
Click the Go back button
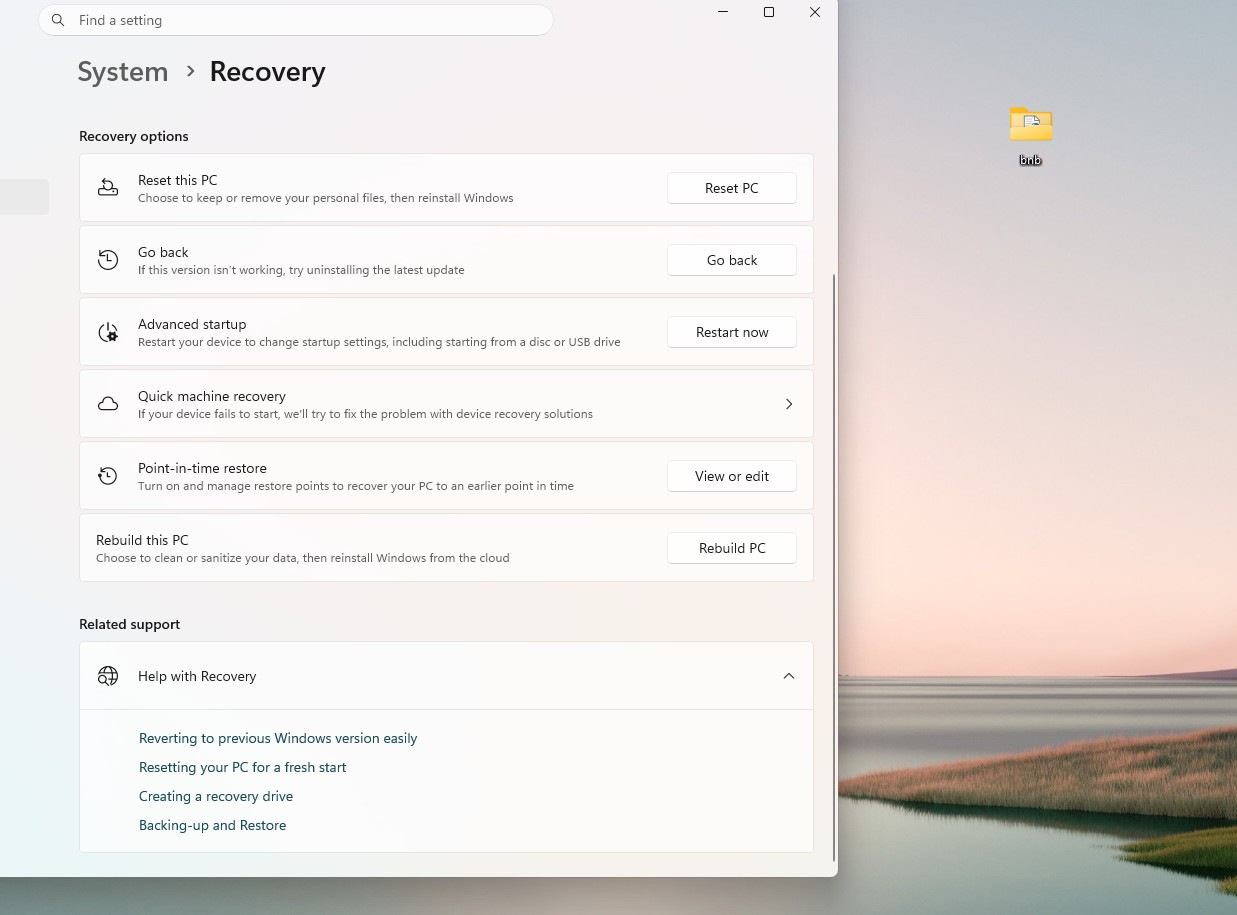click(732, 260)
